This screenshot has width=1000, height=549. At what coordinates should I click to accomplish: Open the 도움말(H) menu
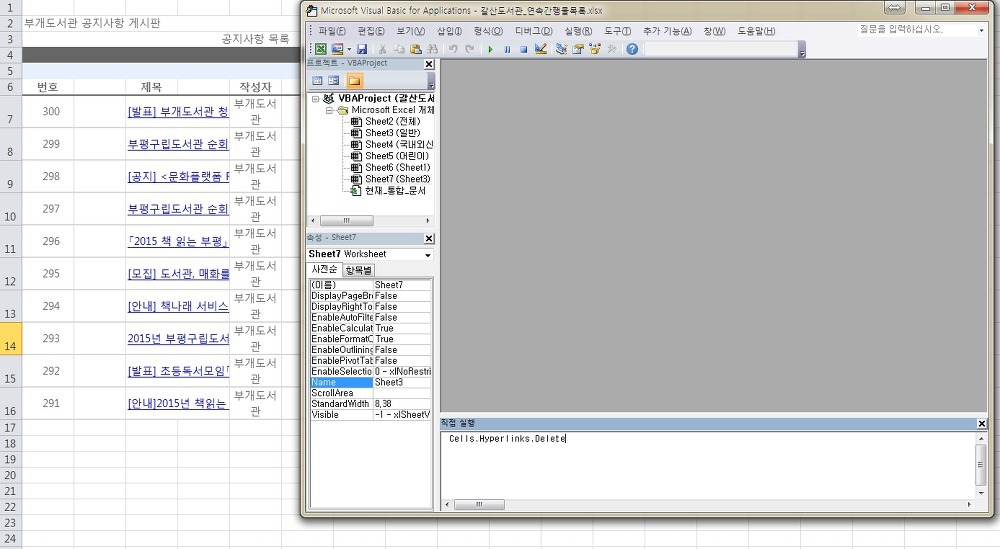[x=756, y=31]
